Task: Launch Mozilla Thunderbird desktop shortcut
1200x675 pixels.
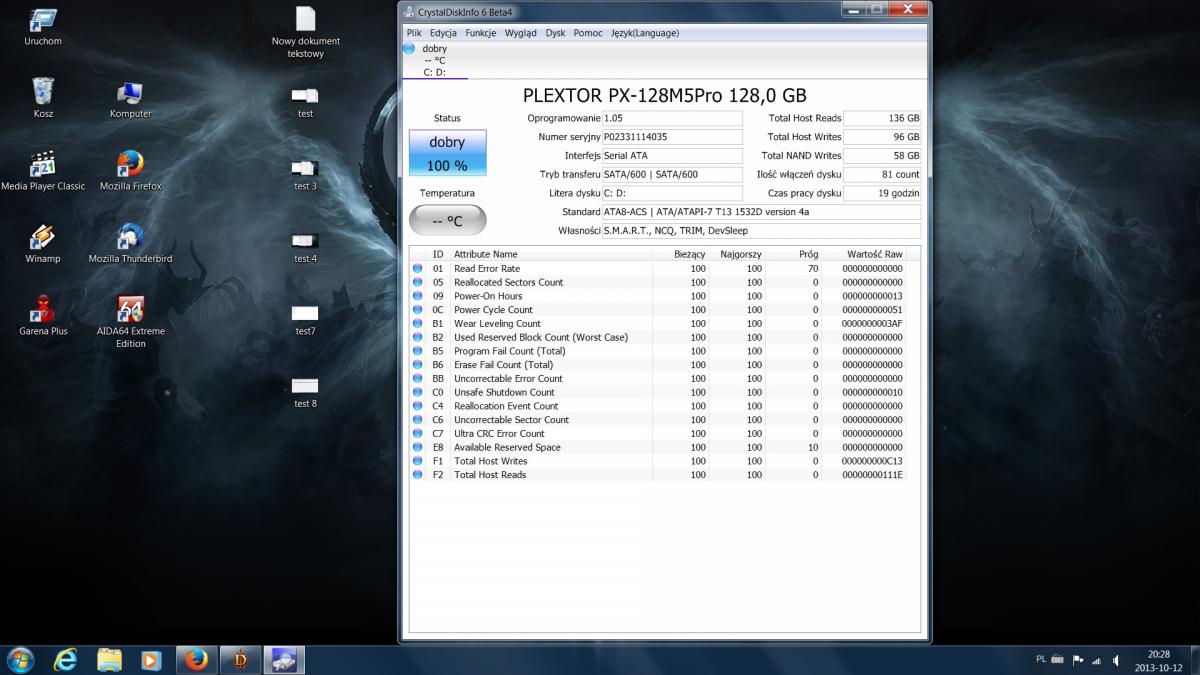Action: [x=130, y=243]
